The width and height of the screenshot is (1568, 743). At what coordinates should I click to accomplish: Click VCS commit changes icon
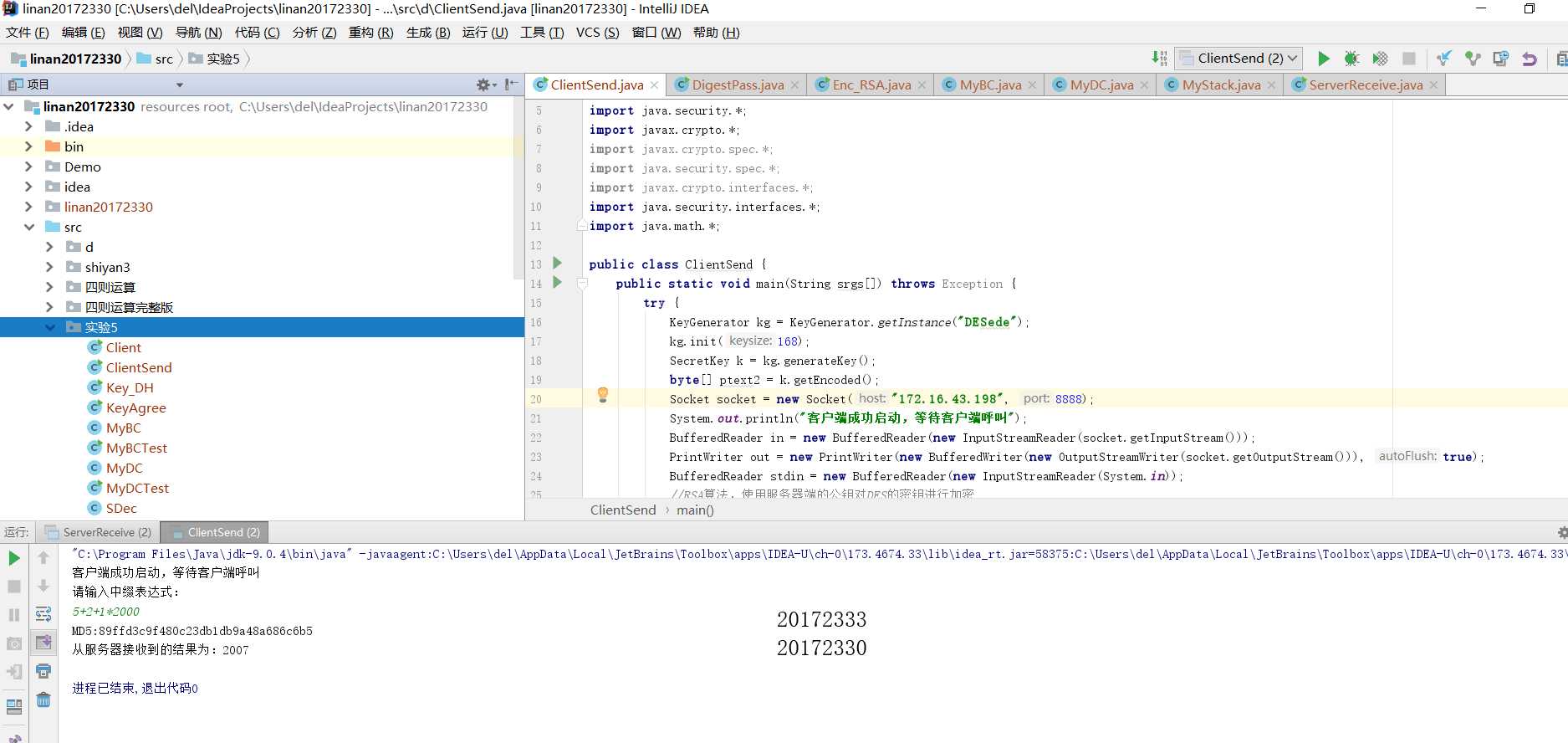pos(1473,59)
